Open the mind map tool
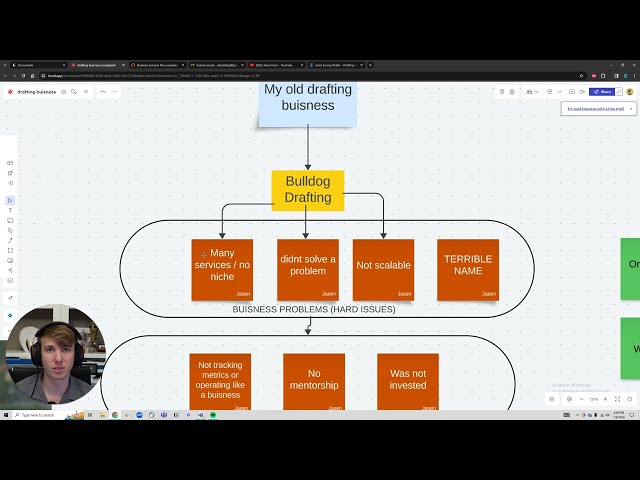 (x=10, y=270)
